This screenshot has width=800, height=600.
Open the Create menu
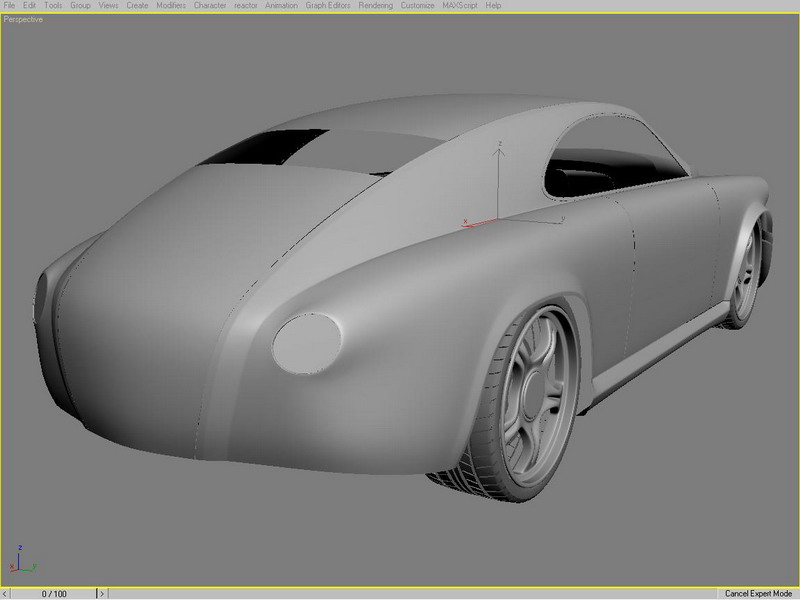(x=137, y=5)
